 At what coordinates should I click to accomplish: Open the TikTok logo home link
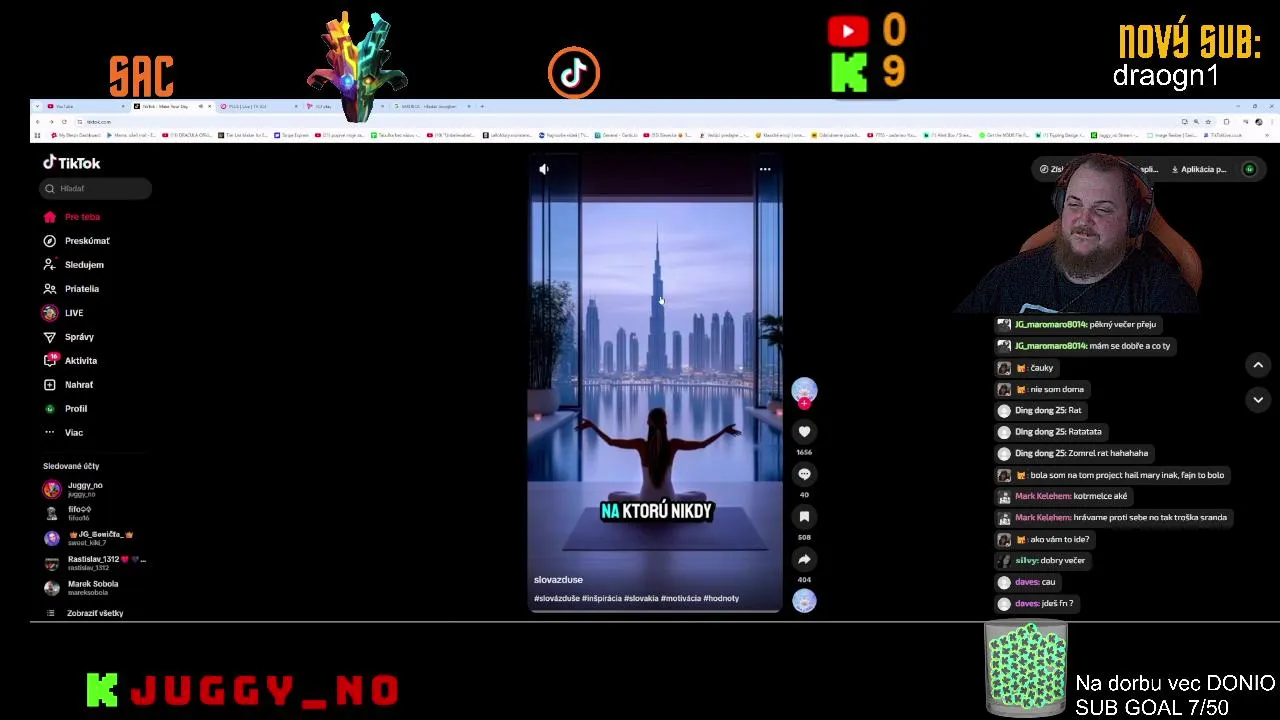71,162
